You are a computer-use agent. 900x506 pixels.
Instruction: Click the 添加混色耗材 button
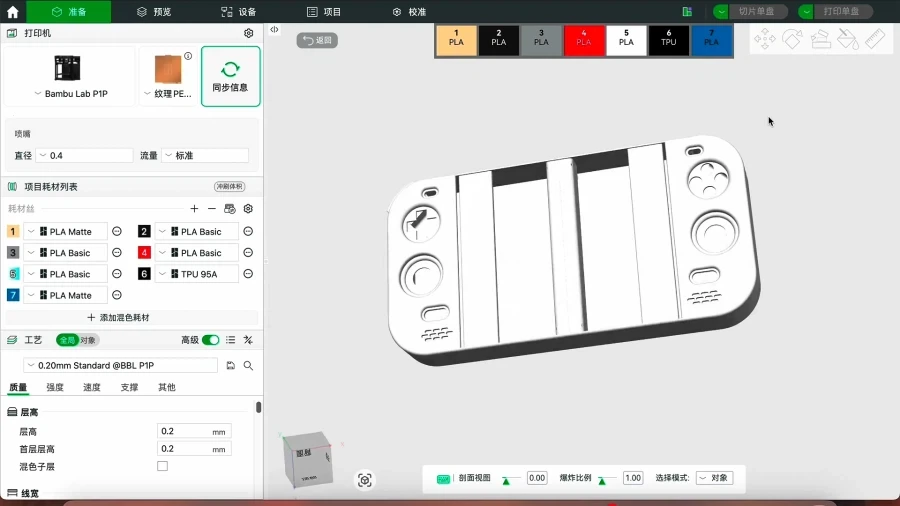[118, 317]
